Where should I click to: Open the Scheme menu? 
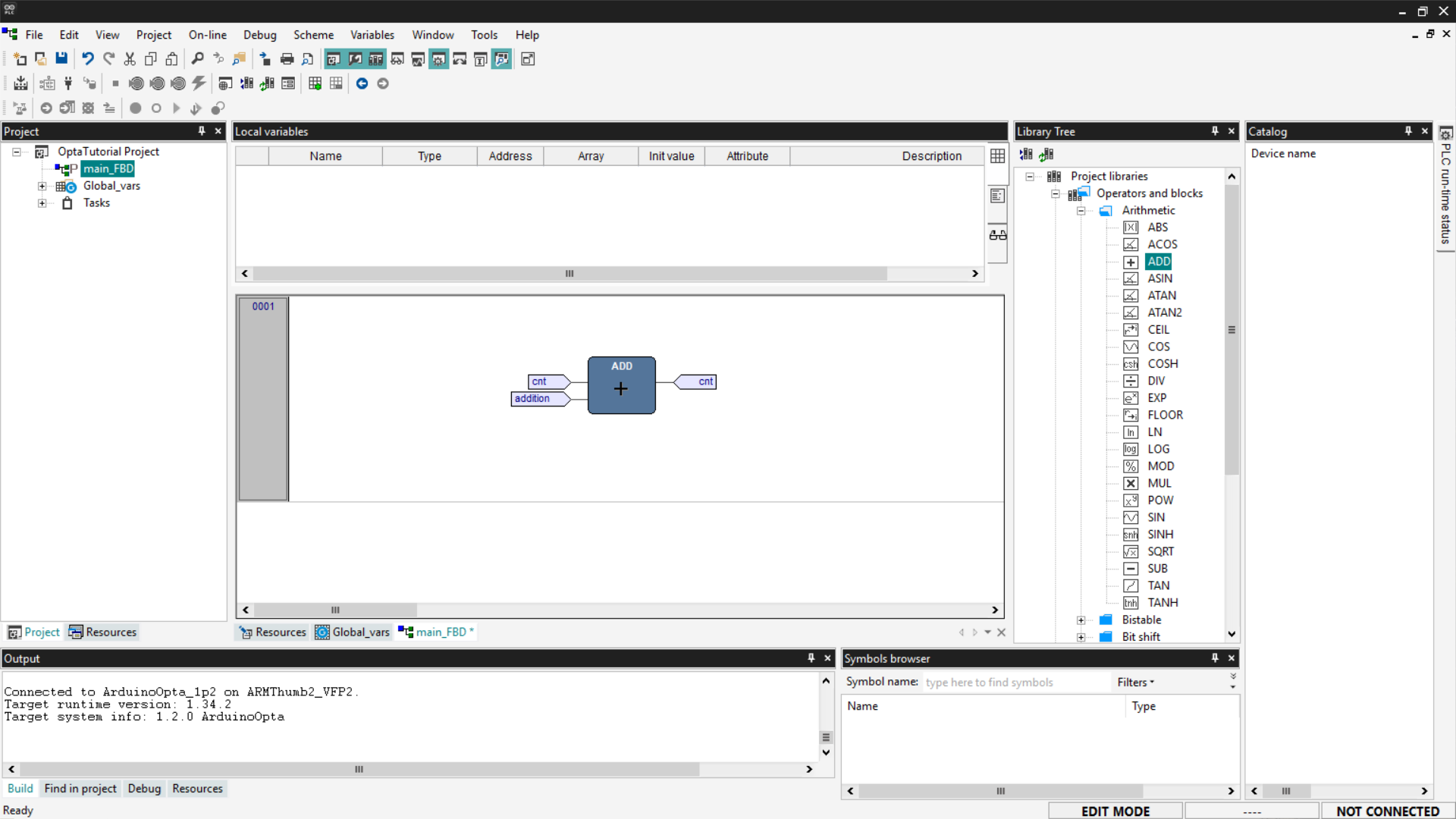(x=313, y=35)
